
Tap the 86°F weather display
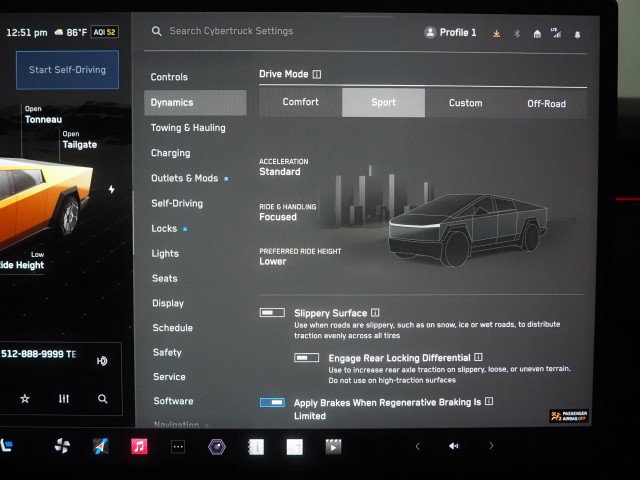(x=71, y=32)
